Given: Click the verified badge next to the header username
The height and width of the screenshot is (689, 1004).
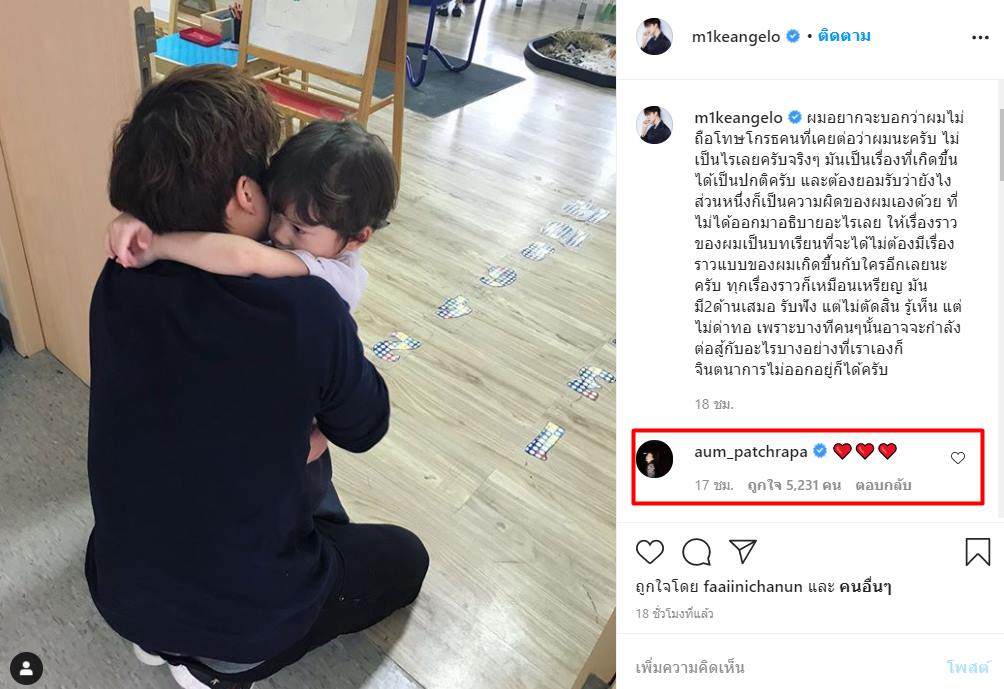Looking at the screenshot, I should [x=793, y=36].
